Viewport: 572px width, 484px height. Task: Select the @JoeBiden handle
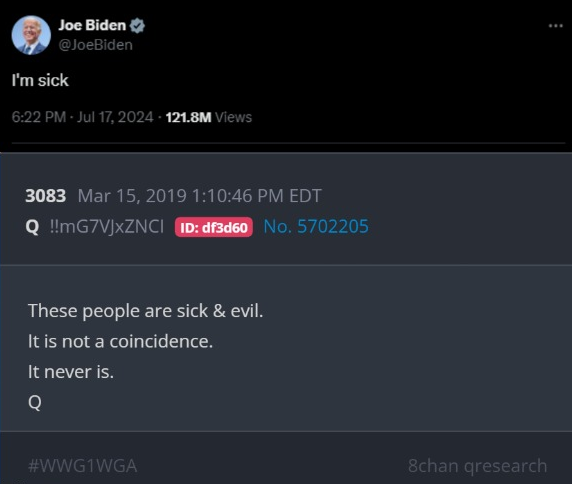96,45
